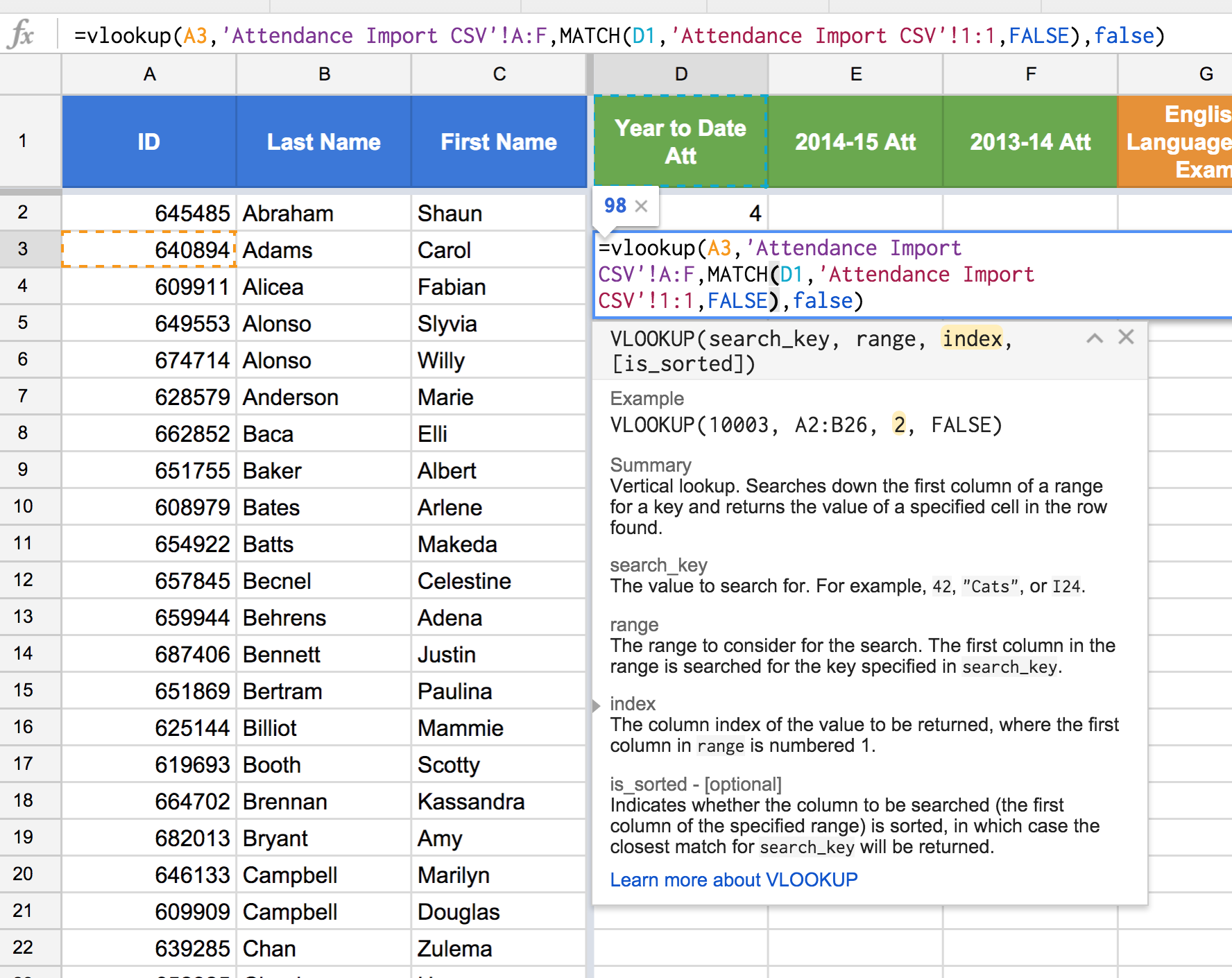Click the ID header cell
1232x978 pixels.
(x=149, y=141)
